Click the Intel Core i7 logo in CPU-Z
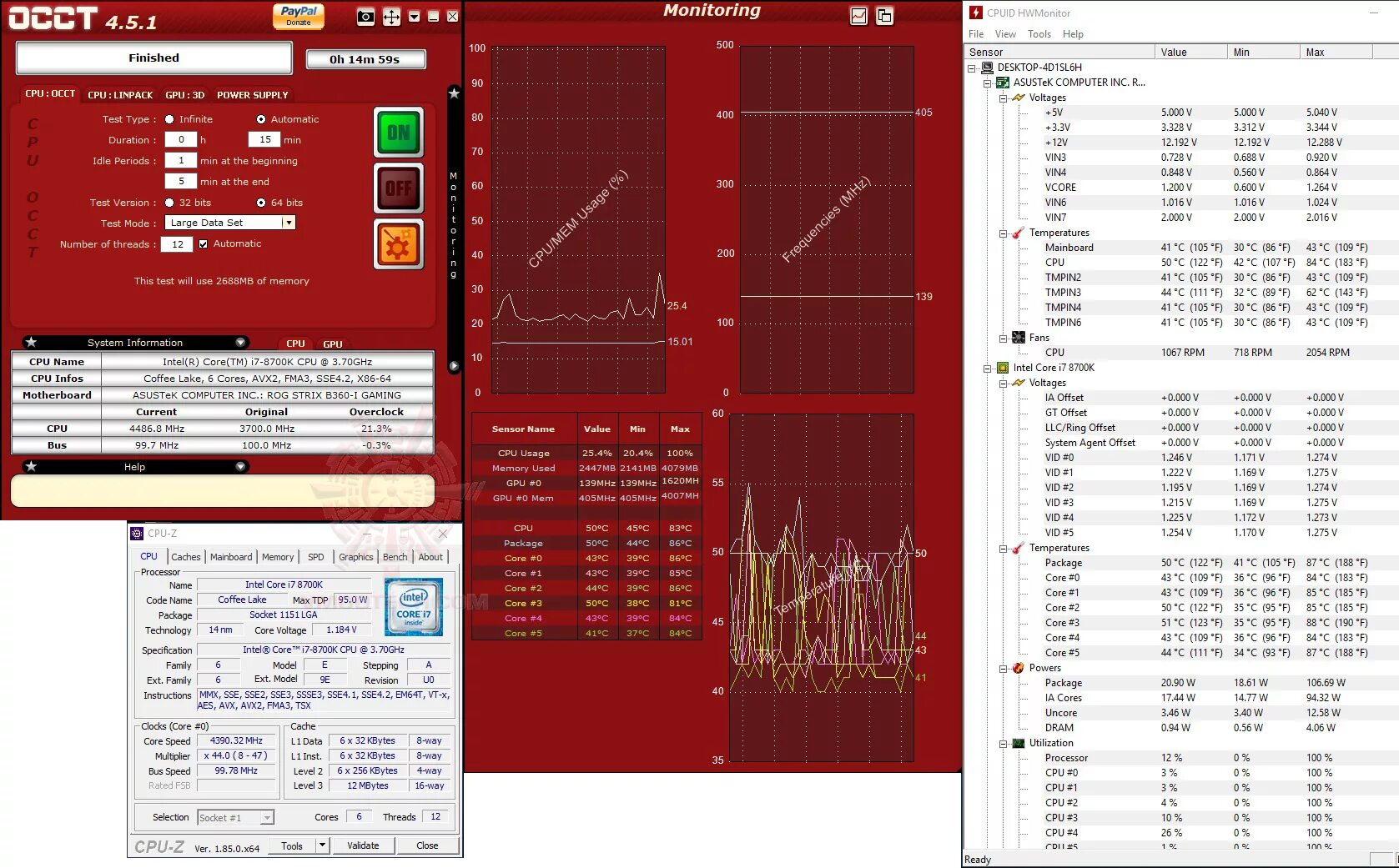The width and height of the screenshot is (1399, 868). click(x=414, y=606)
